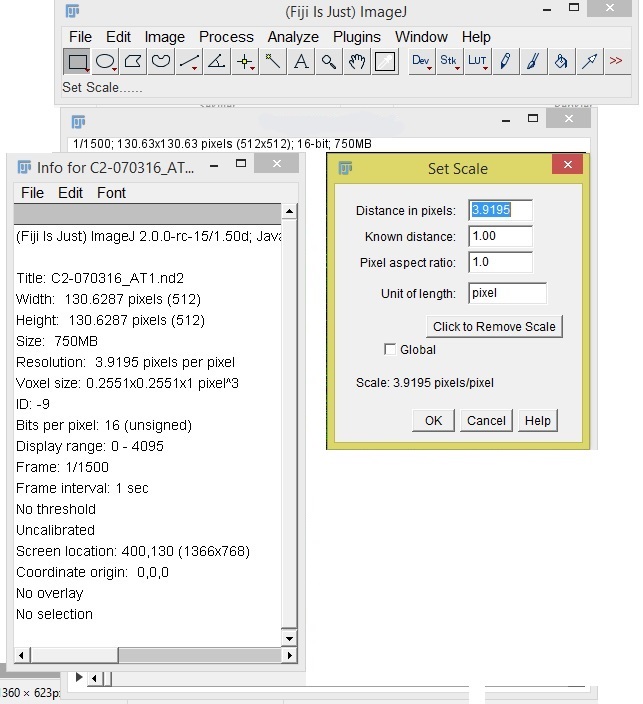Click the Flood Fill bucket tool

pos(561,62)
